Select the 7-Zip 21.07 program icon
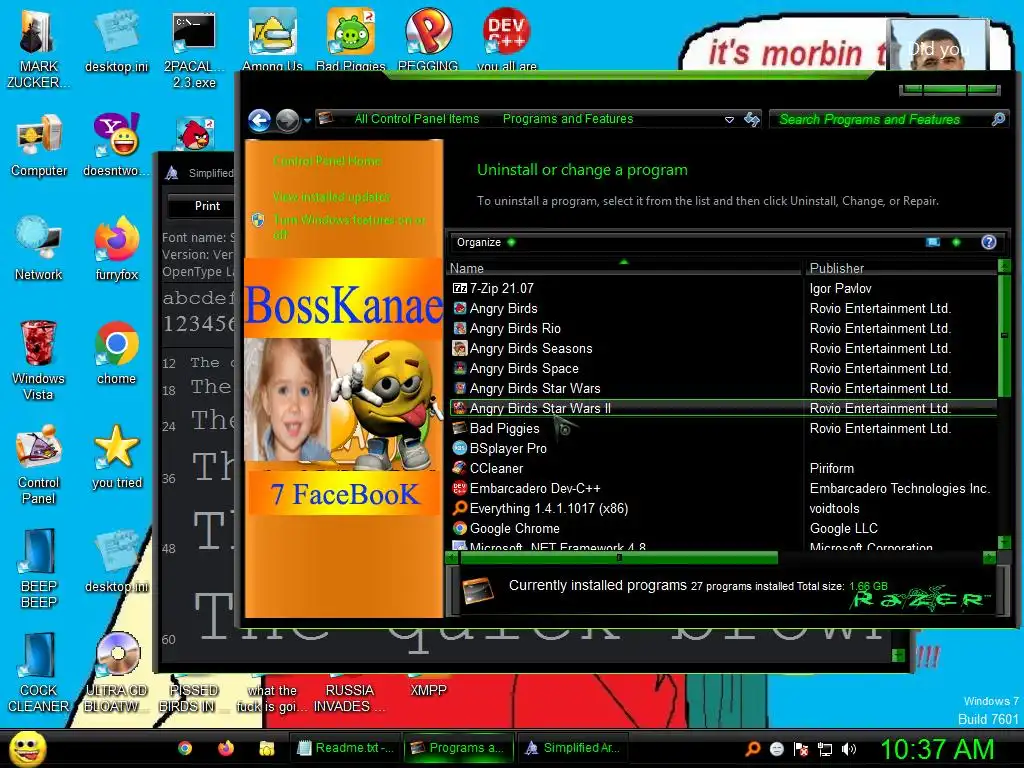This screenshot has width=1024, height=768. click(460, 288)
